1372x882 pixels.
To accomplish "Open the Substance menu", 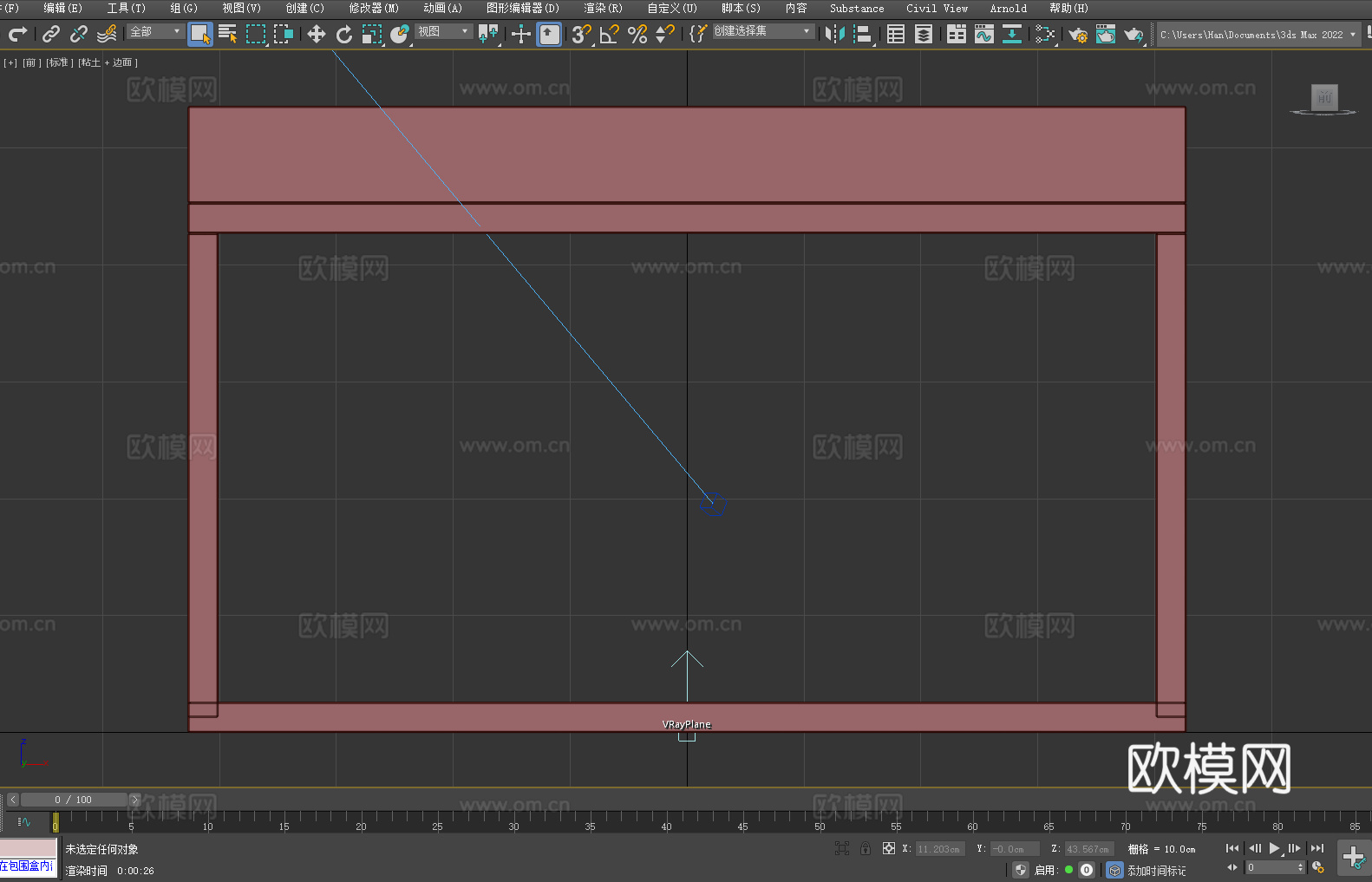I will point(857,8).
